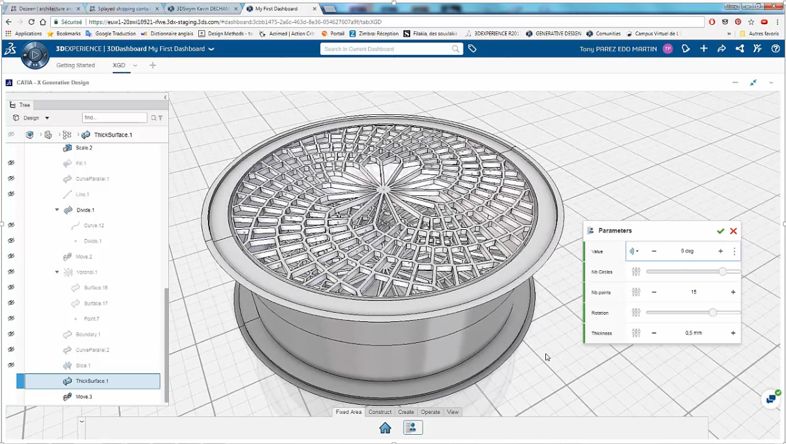Open the My First Dashboard dropdown chevron
The width and height of the screenshot is (786, 444).
(x=211, y=49)
